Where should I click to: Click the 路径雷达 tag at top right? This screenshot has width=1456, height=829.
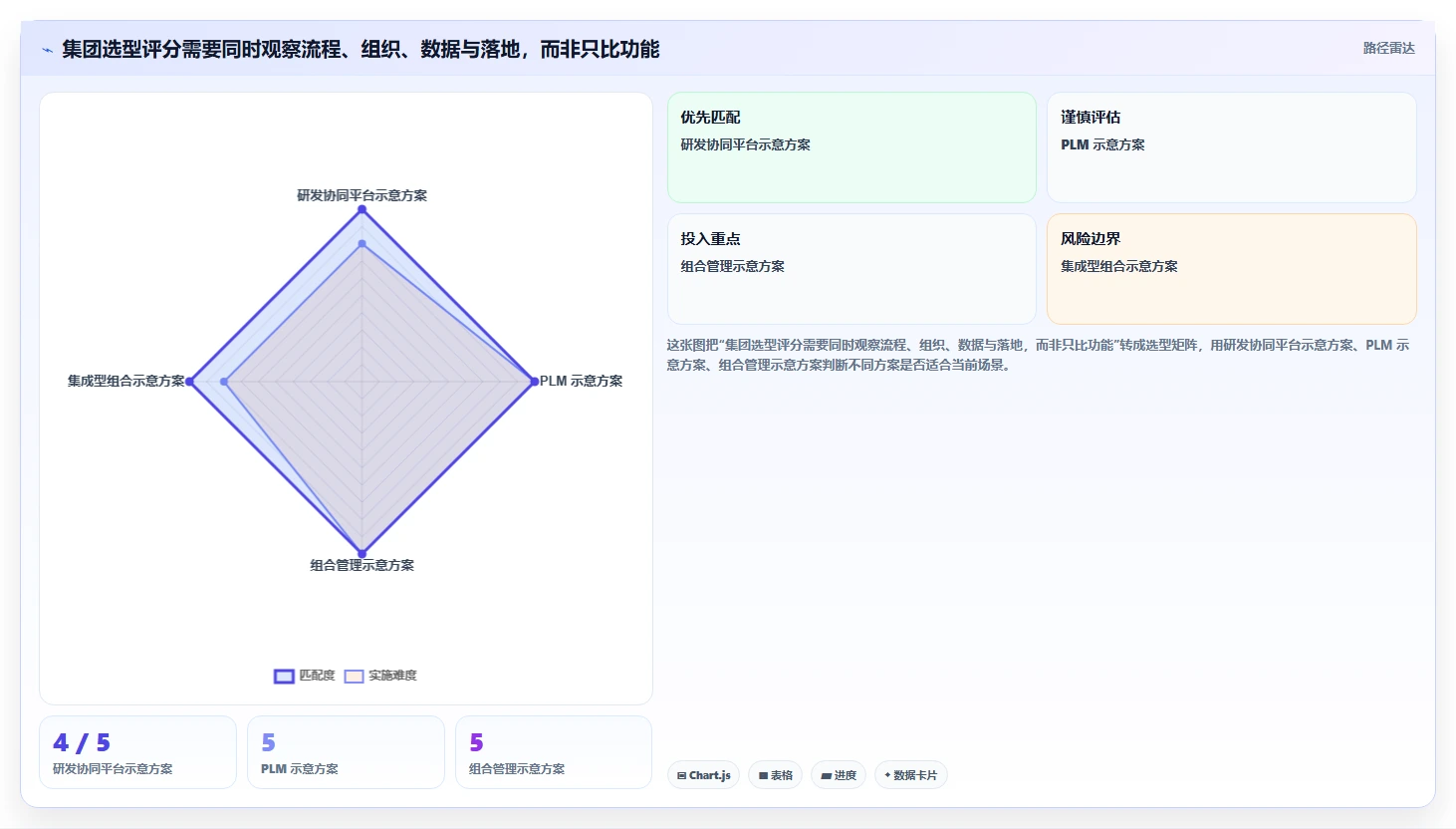point(1388,48)
